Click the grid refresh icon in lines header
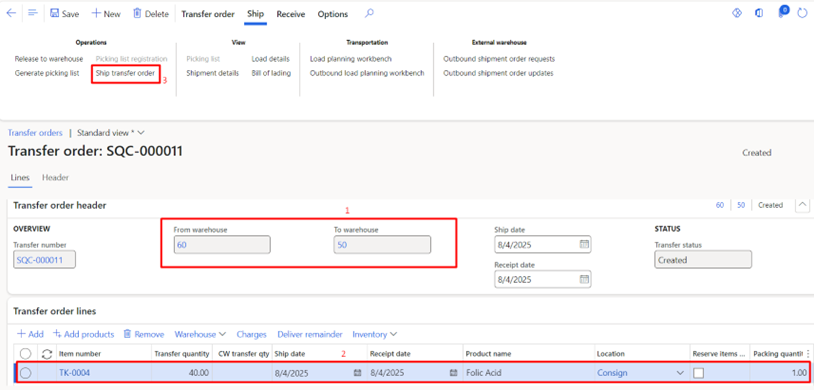The image size is (814, 390). [47, 354]
